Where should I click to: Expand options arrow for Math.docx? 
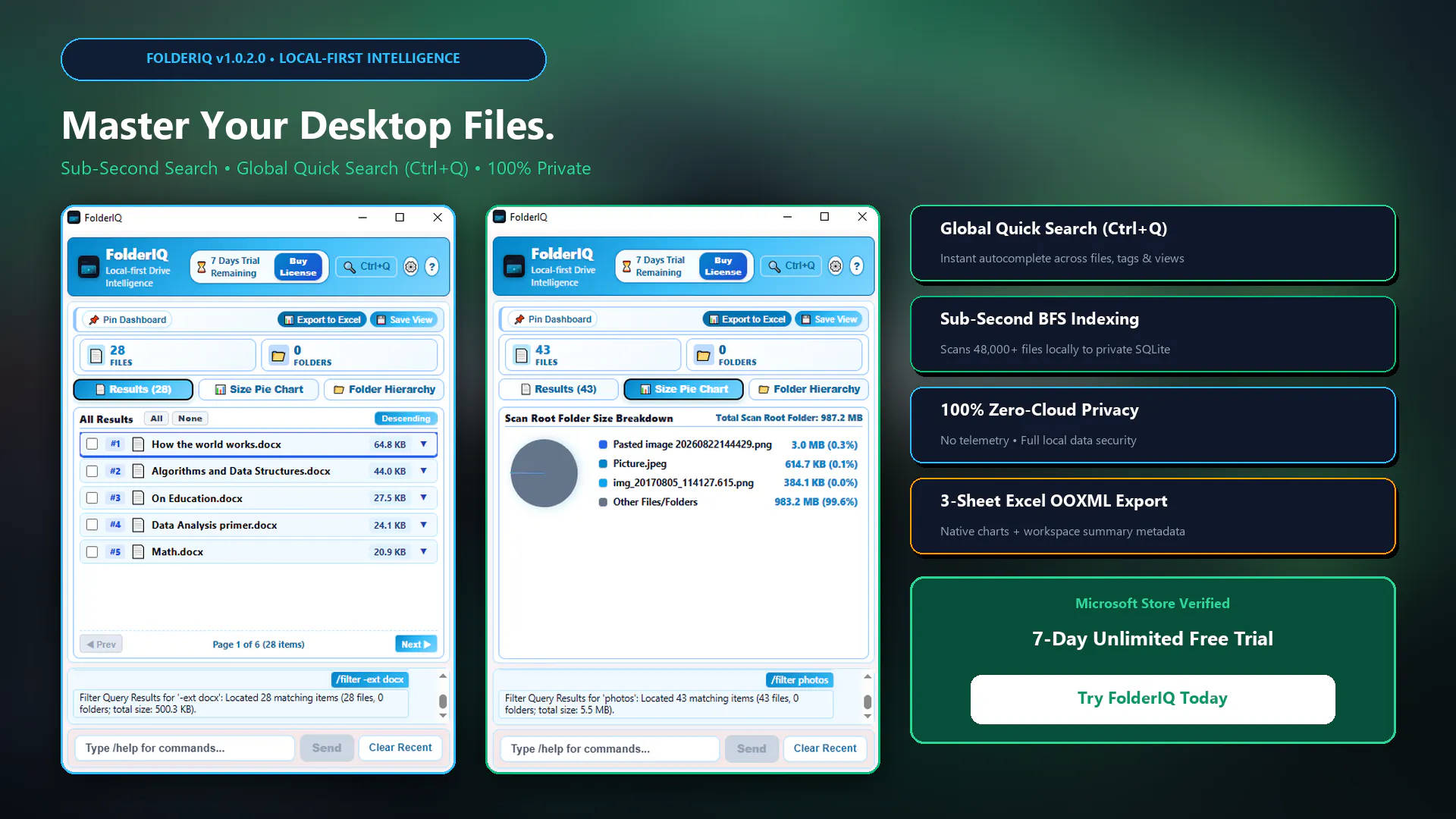pos(424,552)
